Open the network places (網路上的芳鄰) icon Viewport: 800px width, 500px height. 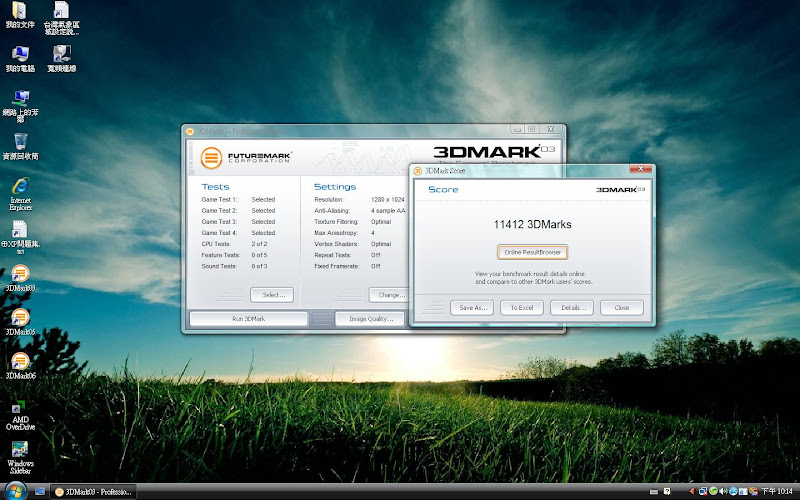(x=20, y=106)
